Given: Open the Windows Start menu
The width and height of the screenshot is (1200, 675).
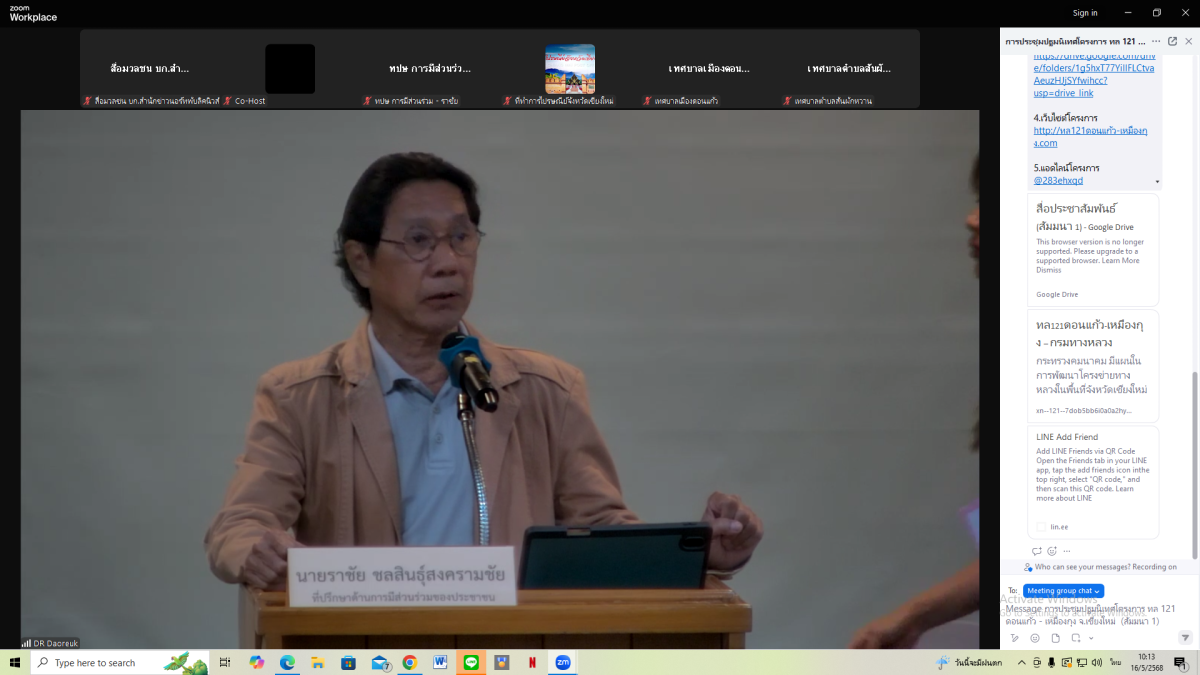Looking at the screenshot, I should coord(15,662).
